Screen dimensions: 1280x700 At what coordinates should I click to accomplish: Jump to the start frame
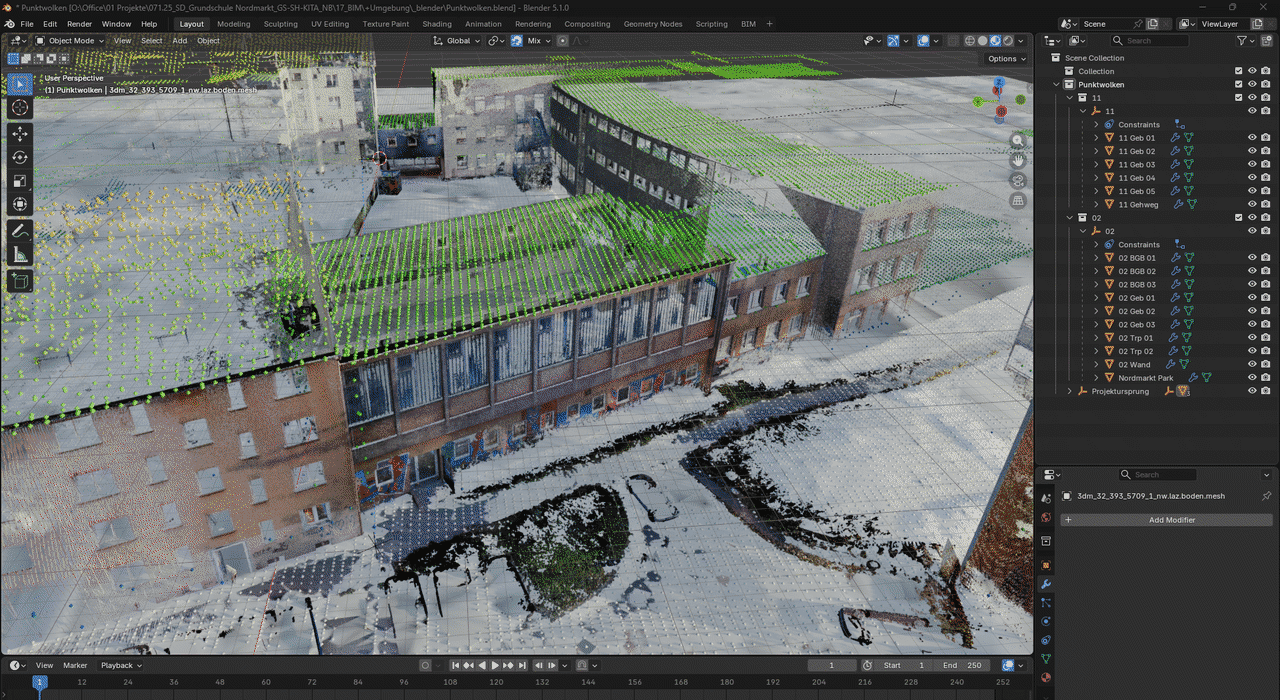[456, 665]
